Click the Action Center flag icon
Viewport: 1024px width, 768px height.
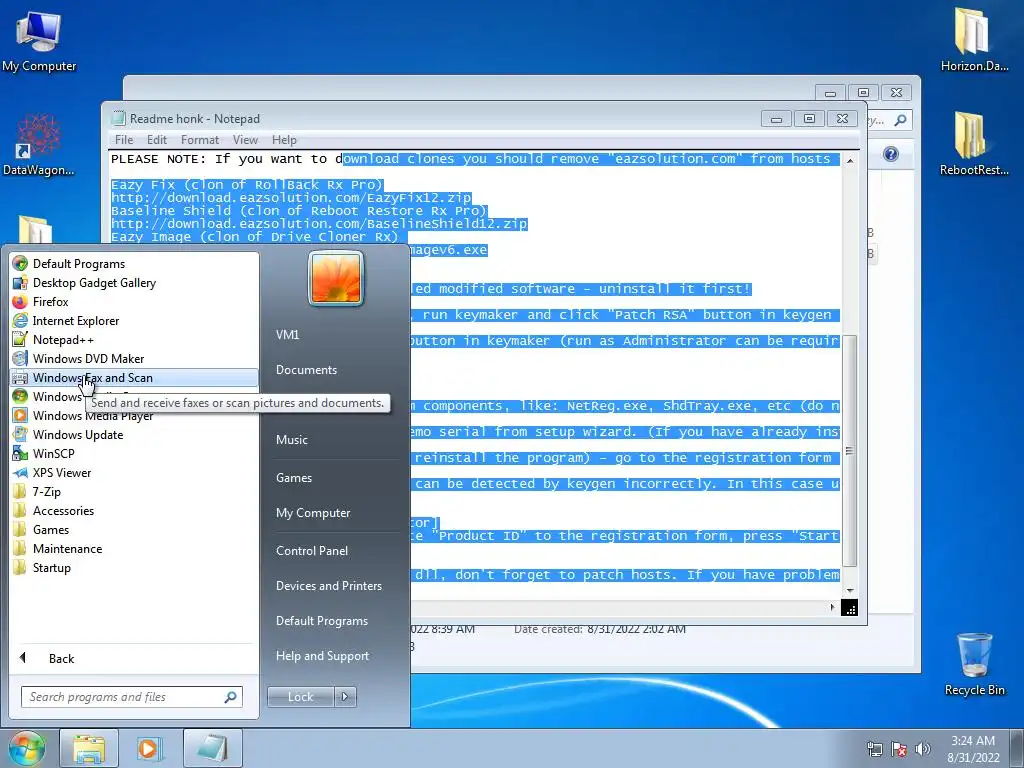899,749
